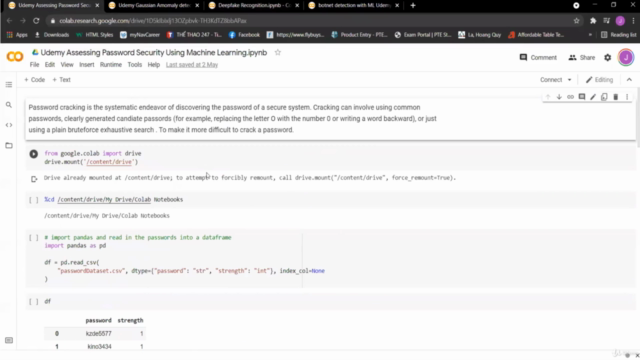The width and height of the screenshot is (640, 360).
Task: Mirror cell in tab icon
Action: [604, 97]
